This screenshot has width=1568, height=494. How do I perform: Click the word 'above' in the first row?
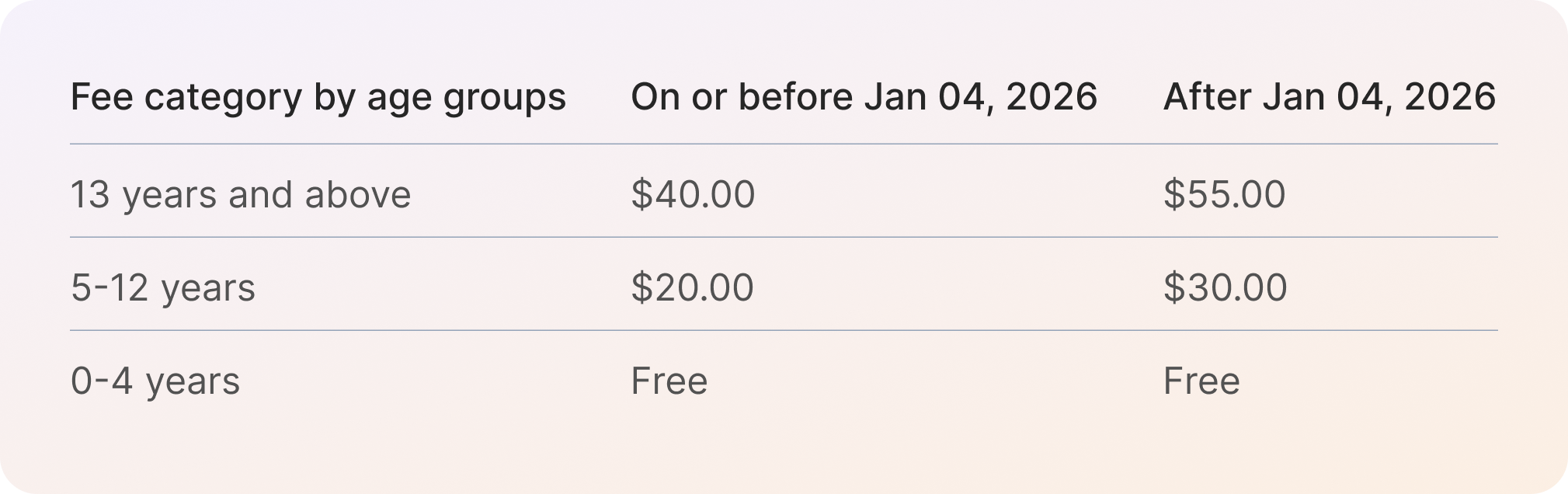click(x=357, y=194)
